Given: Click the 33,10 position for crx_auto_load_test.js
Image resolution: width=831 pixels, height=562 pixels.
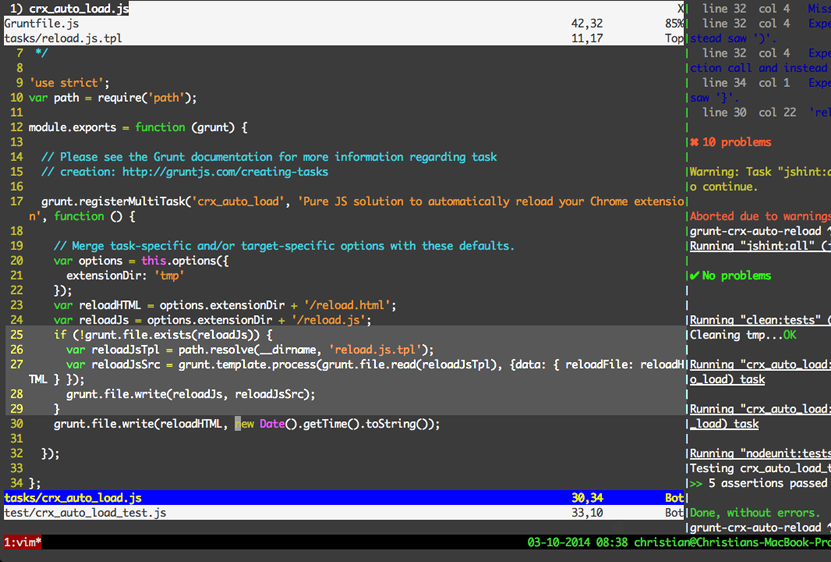Looking at the screenshot, I should (587, 513).
